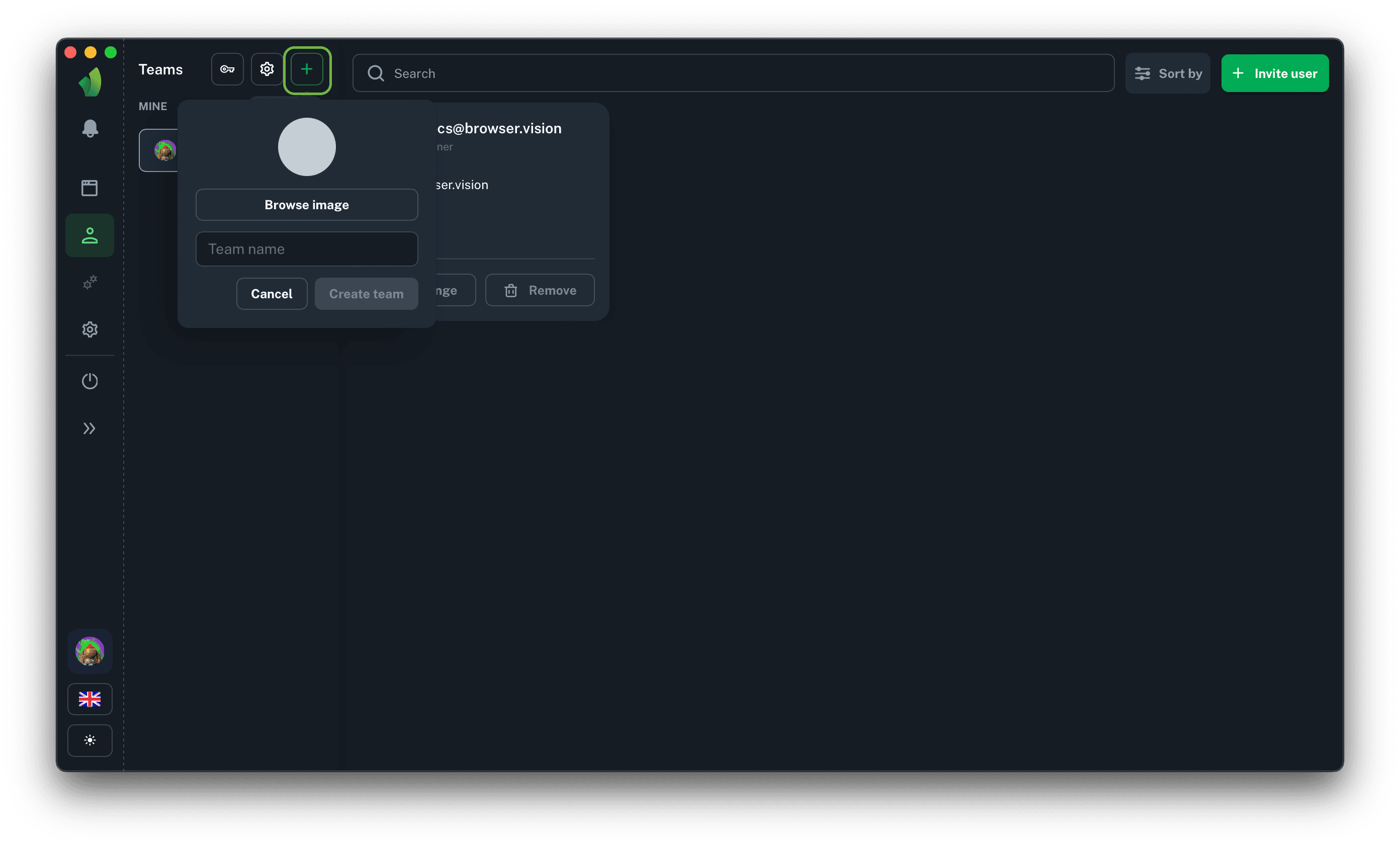
Task: Expand sidebar with double chevron arrows
Action: [x=90, y=429]
